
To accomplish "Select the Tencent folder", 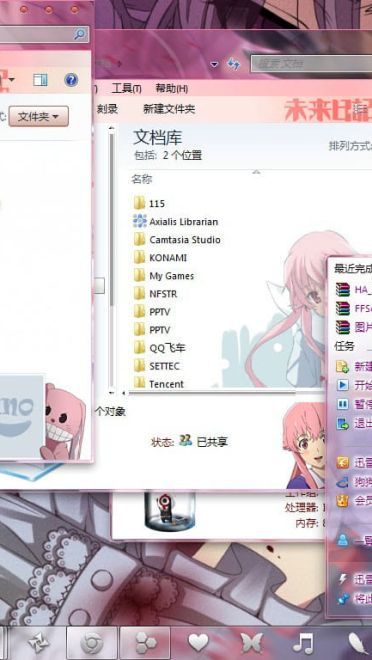I will [159, 383].
